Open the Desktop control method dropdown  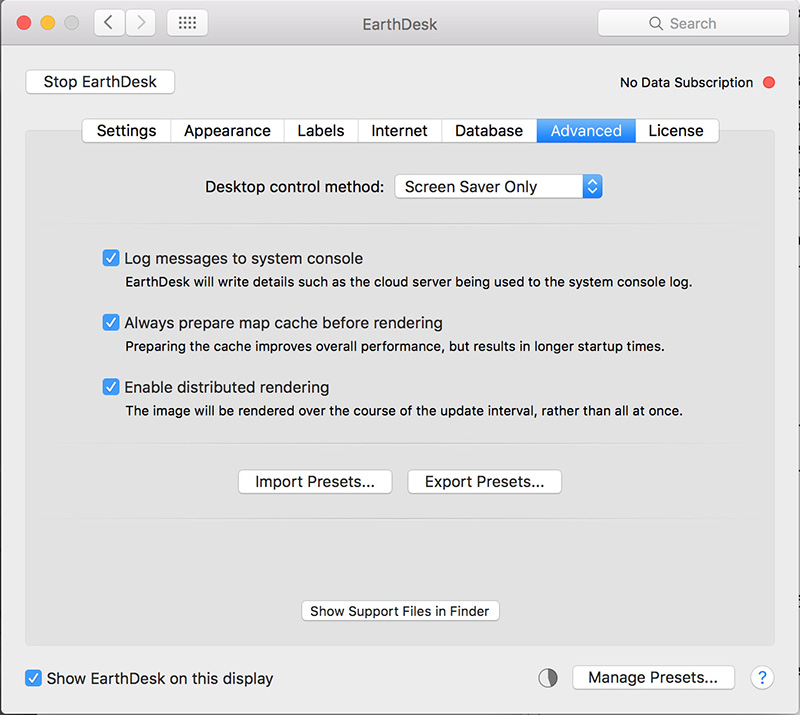click(498, 187)
